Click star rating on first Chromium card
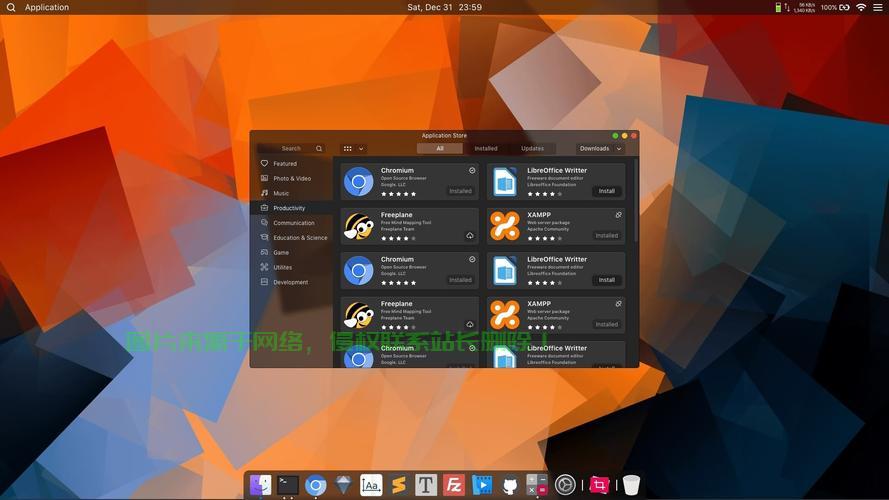Viewport: 889px width, 500px height. point(399,194)
